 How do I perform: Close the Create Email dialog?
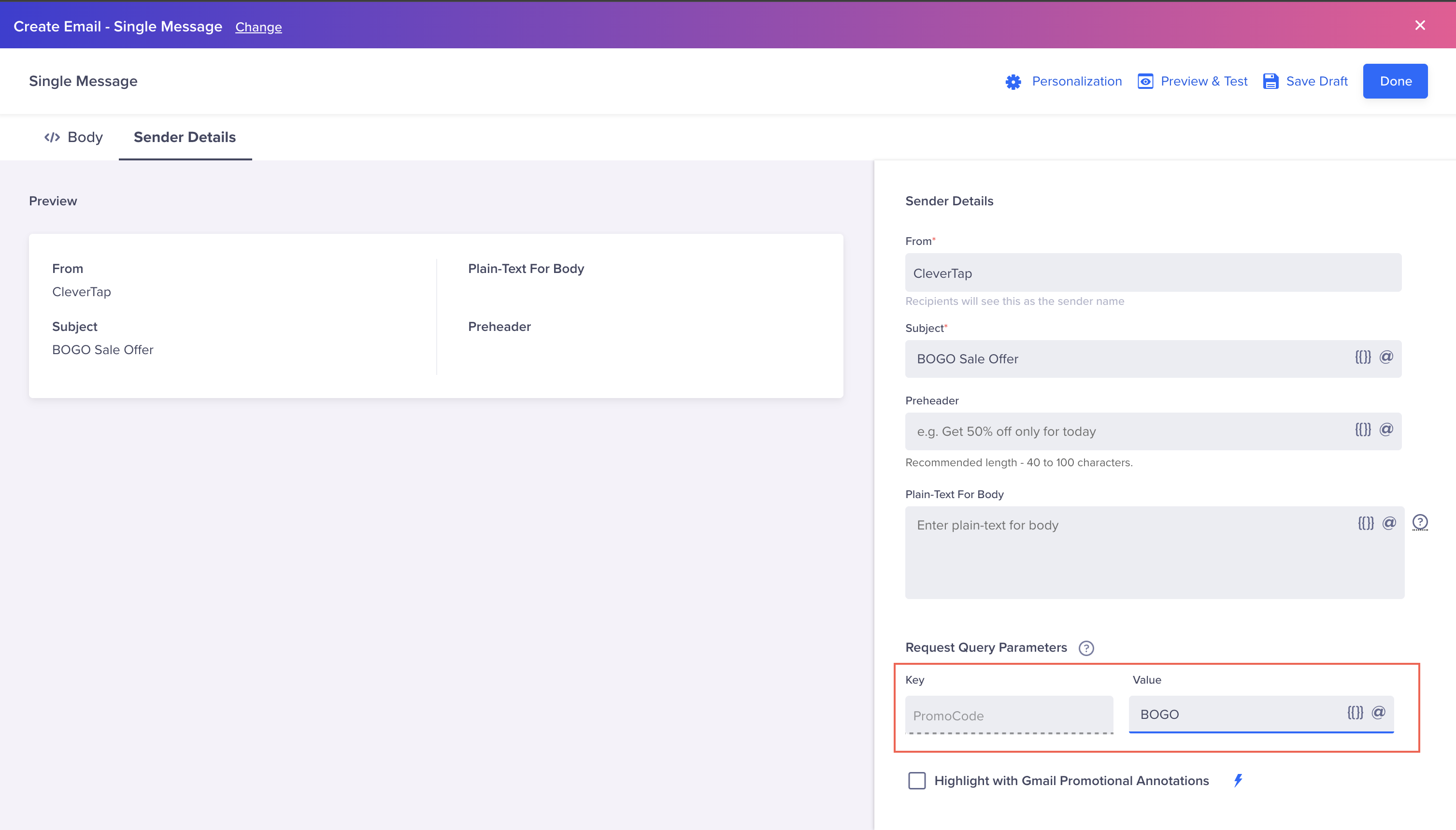(1420, 25)
